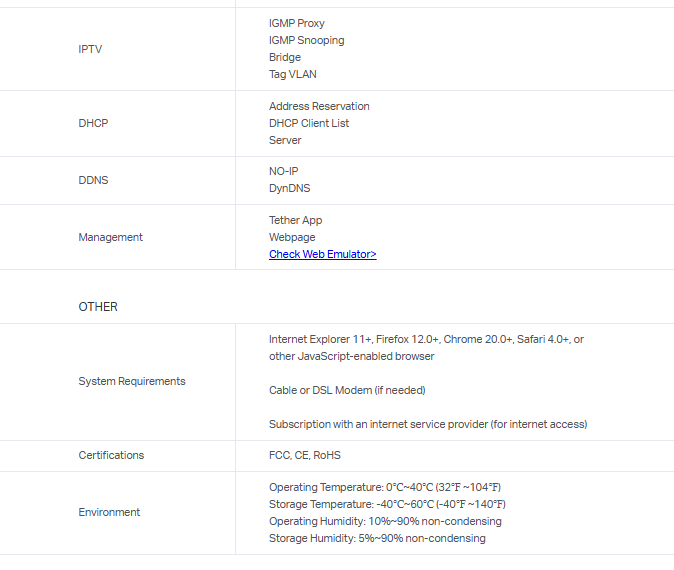Click the Cable or DSL Modem line
This screenshot has width=674, height=570.
pyautogui.click(x=339, y=390)
